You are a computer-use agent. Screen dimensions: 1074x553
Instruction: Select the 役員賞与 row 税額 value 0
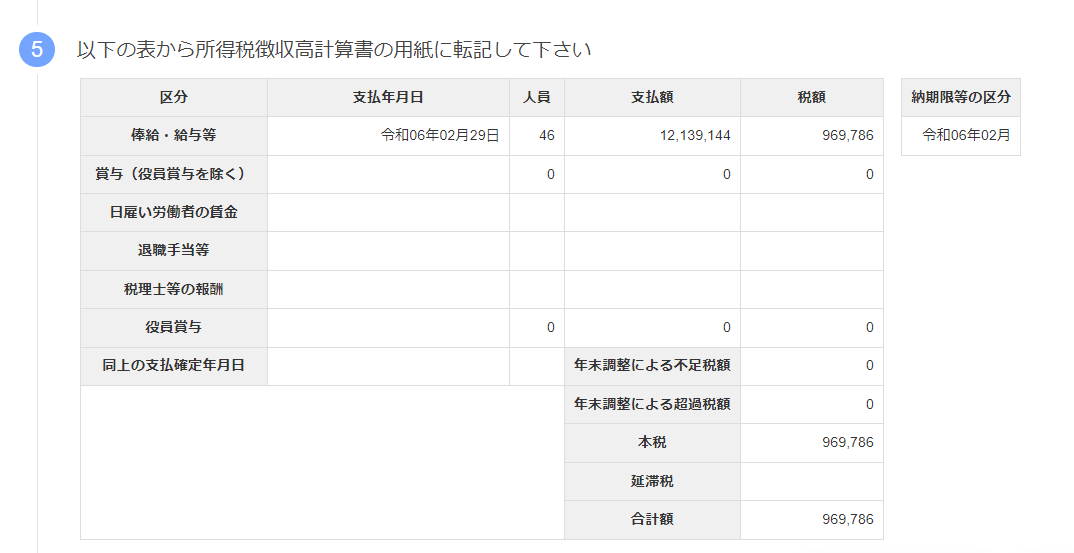coord(870,328)
